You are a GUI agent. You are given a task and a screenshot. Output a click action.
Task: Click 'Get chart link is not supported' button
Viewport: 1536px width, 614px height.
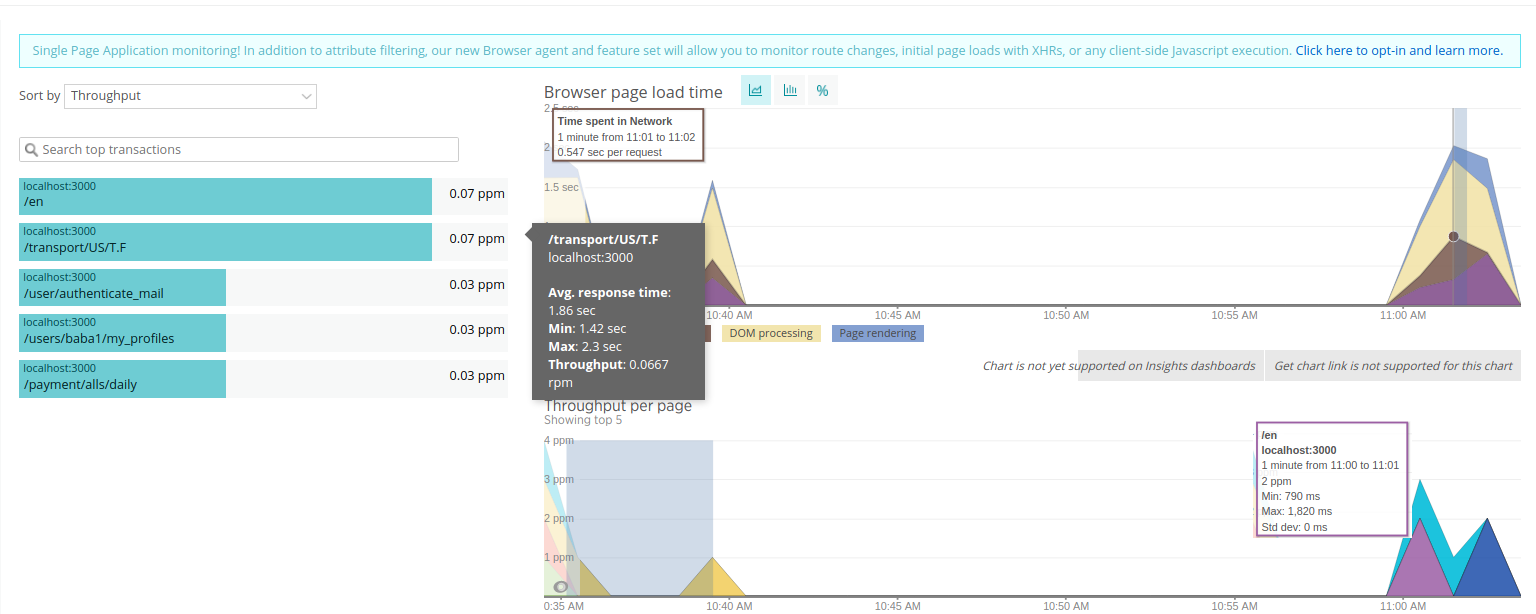(1392, 366)
